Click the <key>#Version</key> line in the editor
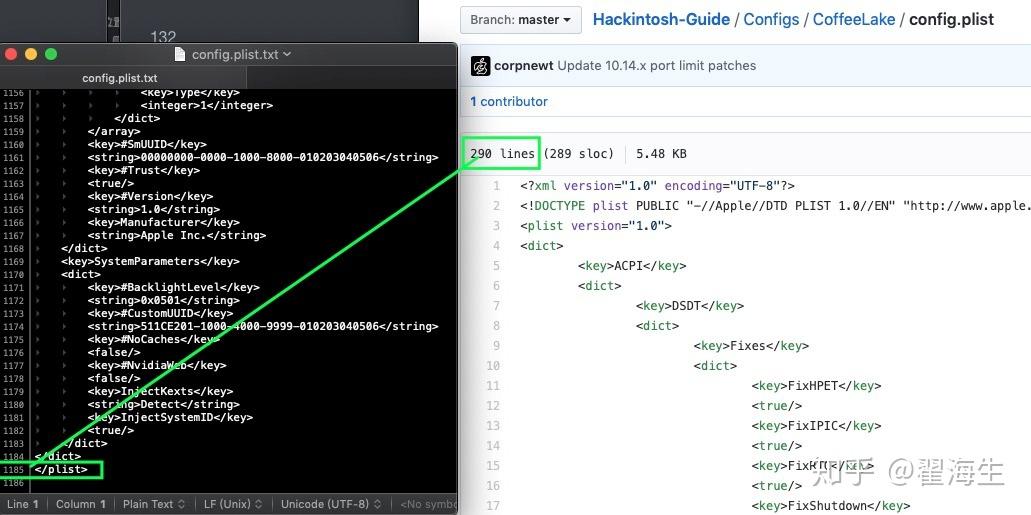This screenshot has height=515, width=1031. click(x=150, y=196)
